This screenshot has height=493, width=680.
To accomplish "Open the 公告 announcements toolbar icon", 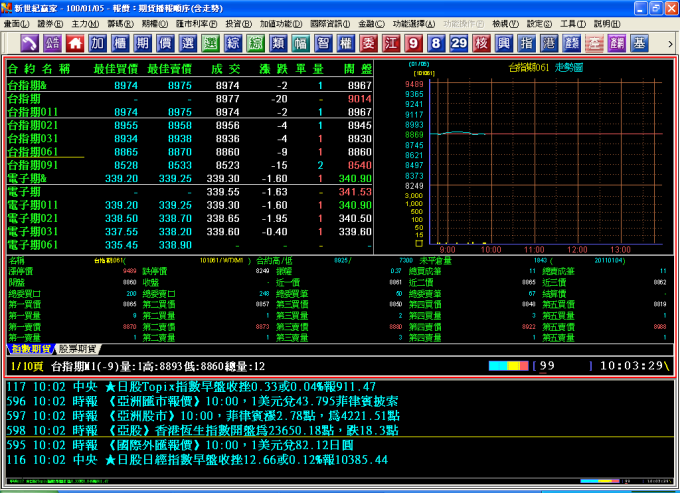I will pyautogui.click(x=52, y=43).
